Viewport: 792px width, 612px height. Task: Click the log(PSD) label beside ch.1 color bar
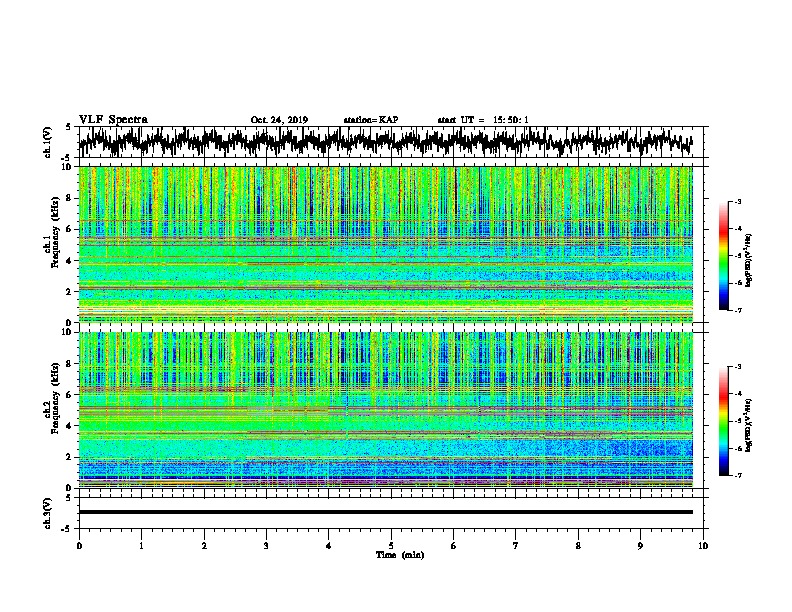coord(749,260)
